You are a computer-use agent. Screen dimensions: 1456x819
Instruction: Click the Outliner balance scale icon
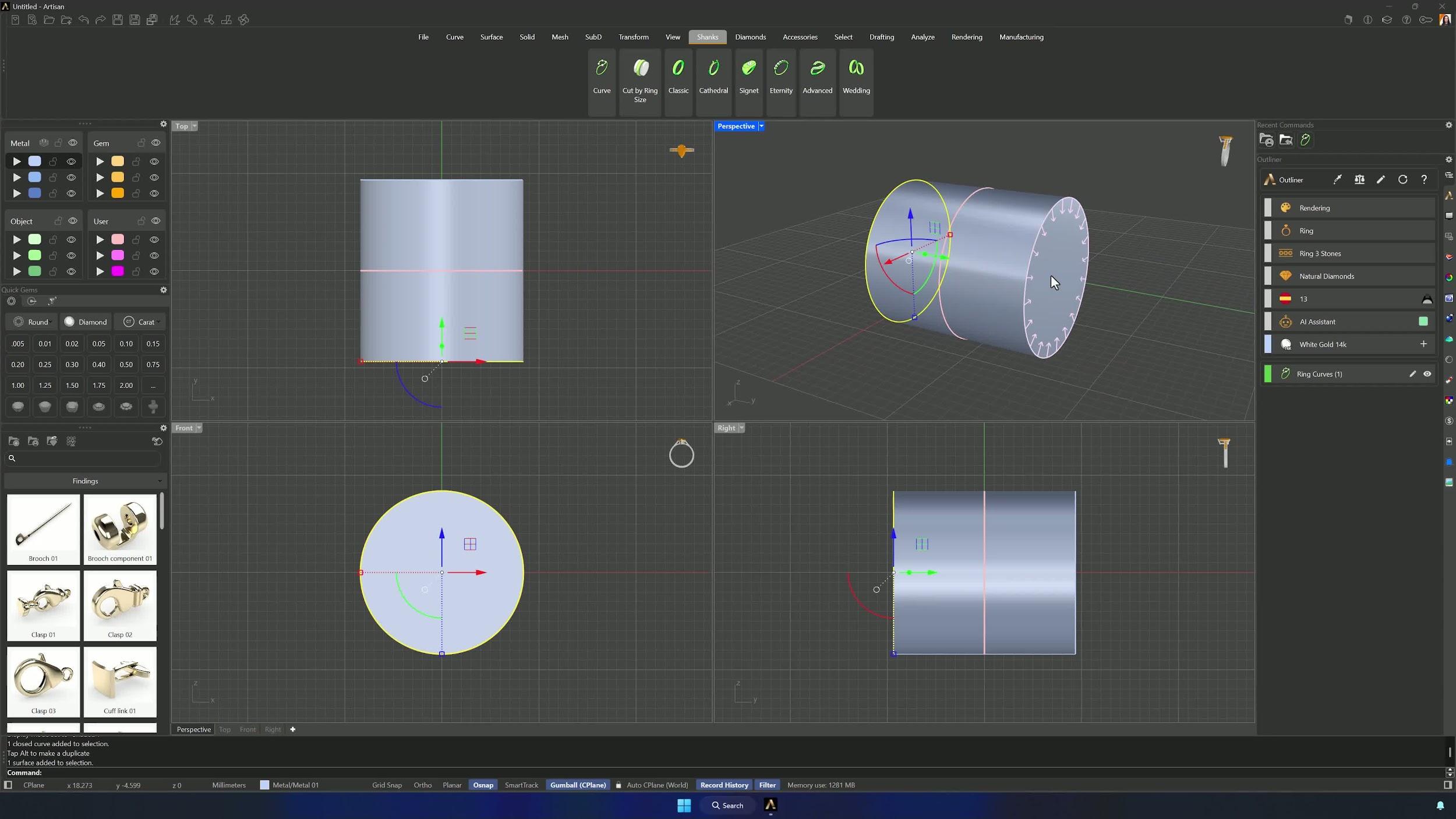pos(1359,179)
